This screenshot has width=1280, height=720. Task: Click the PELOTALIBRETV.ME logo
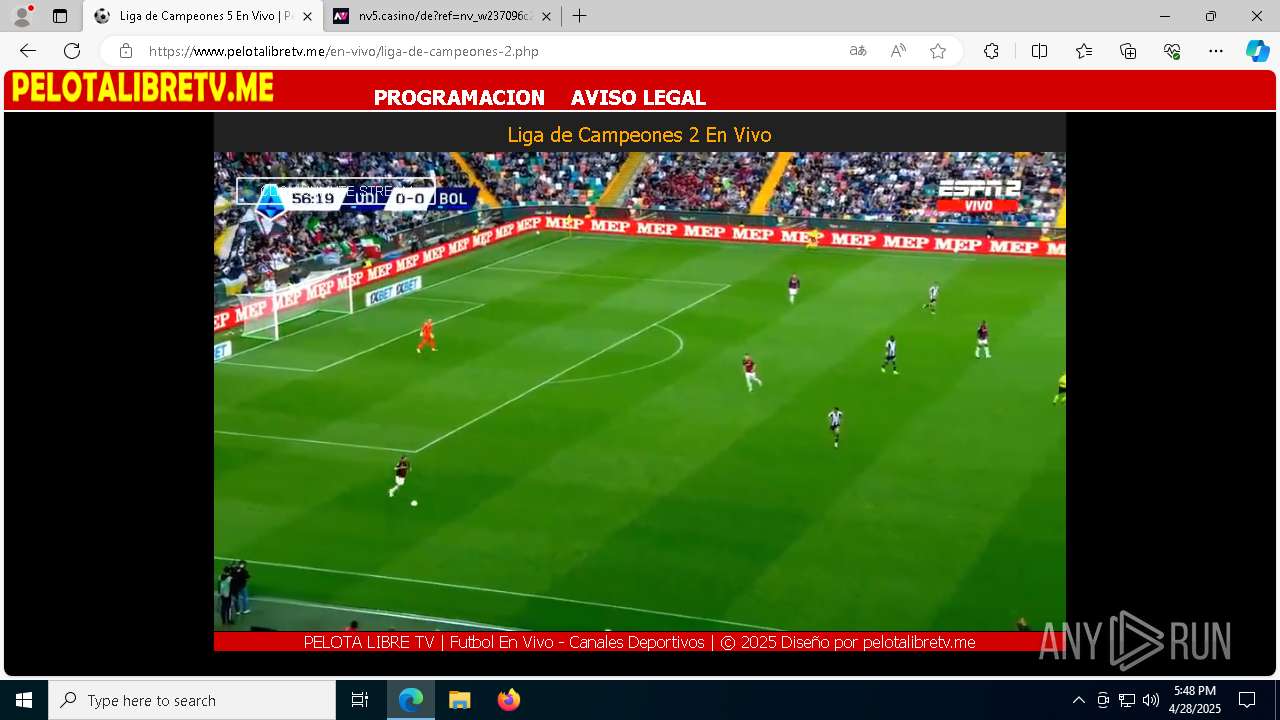pos(142,88)
